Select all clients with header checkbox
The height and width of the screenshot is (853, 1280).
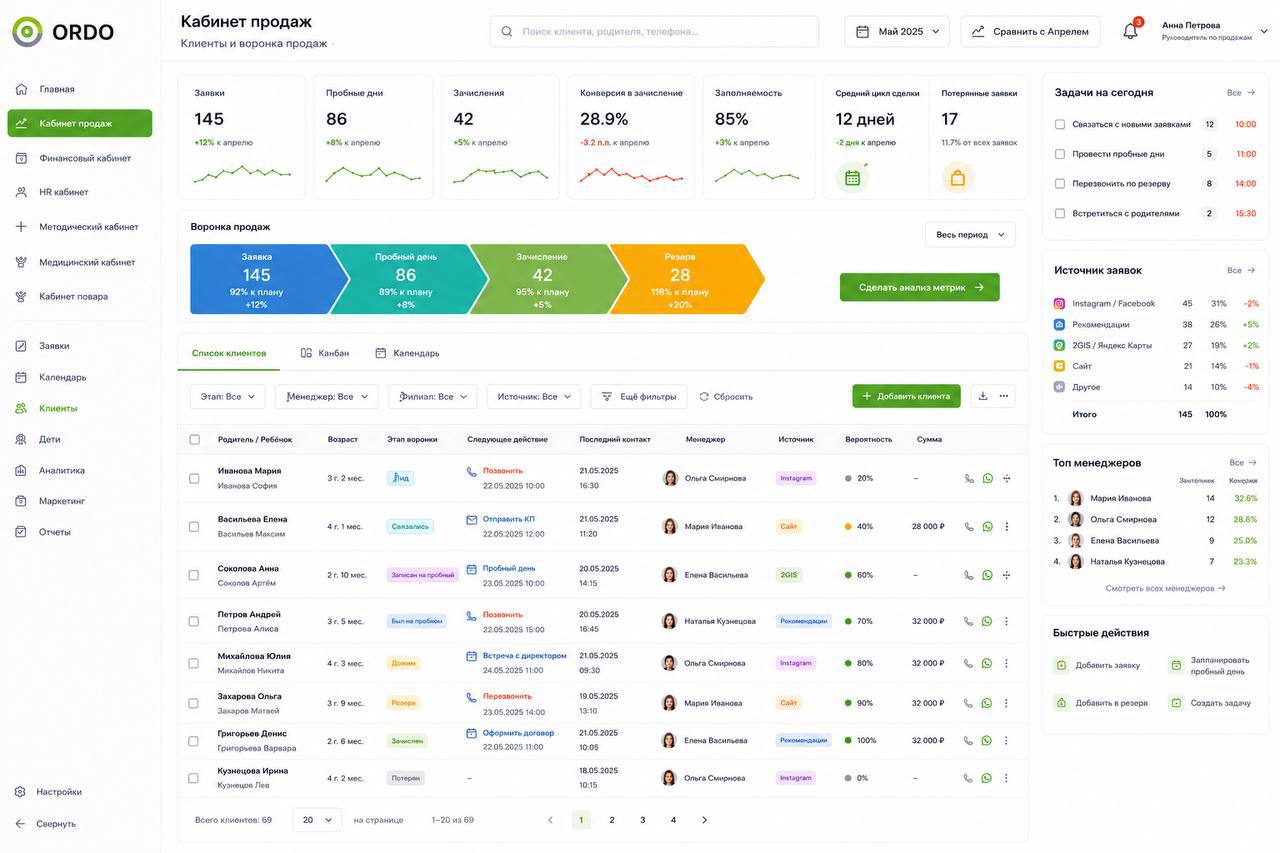(x=194, y=439)
